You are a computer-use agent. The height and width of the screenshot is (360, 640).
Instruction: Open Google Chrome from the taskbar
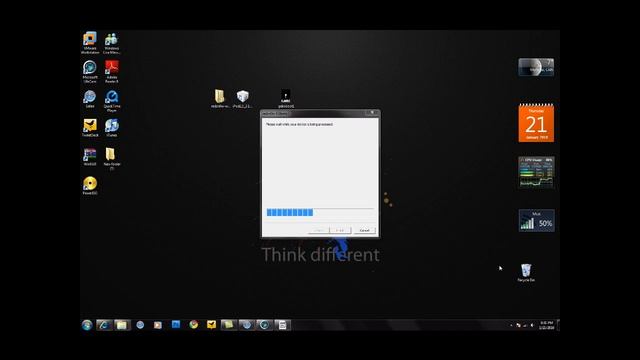[193, 324]
